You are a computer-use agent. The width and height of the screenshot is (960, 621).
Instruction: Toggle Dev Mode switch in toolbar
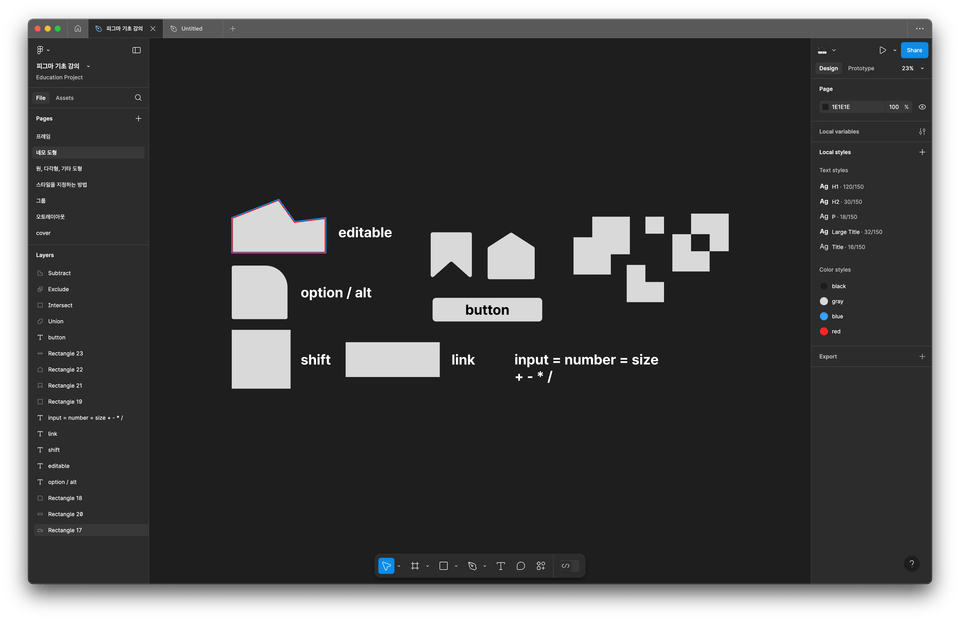pyautogui.click(x=569, y=566)
